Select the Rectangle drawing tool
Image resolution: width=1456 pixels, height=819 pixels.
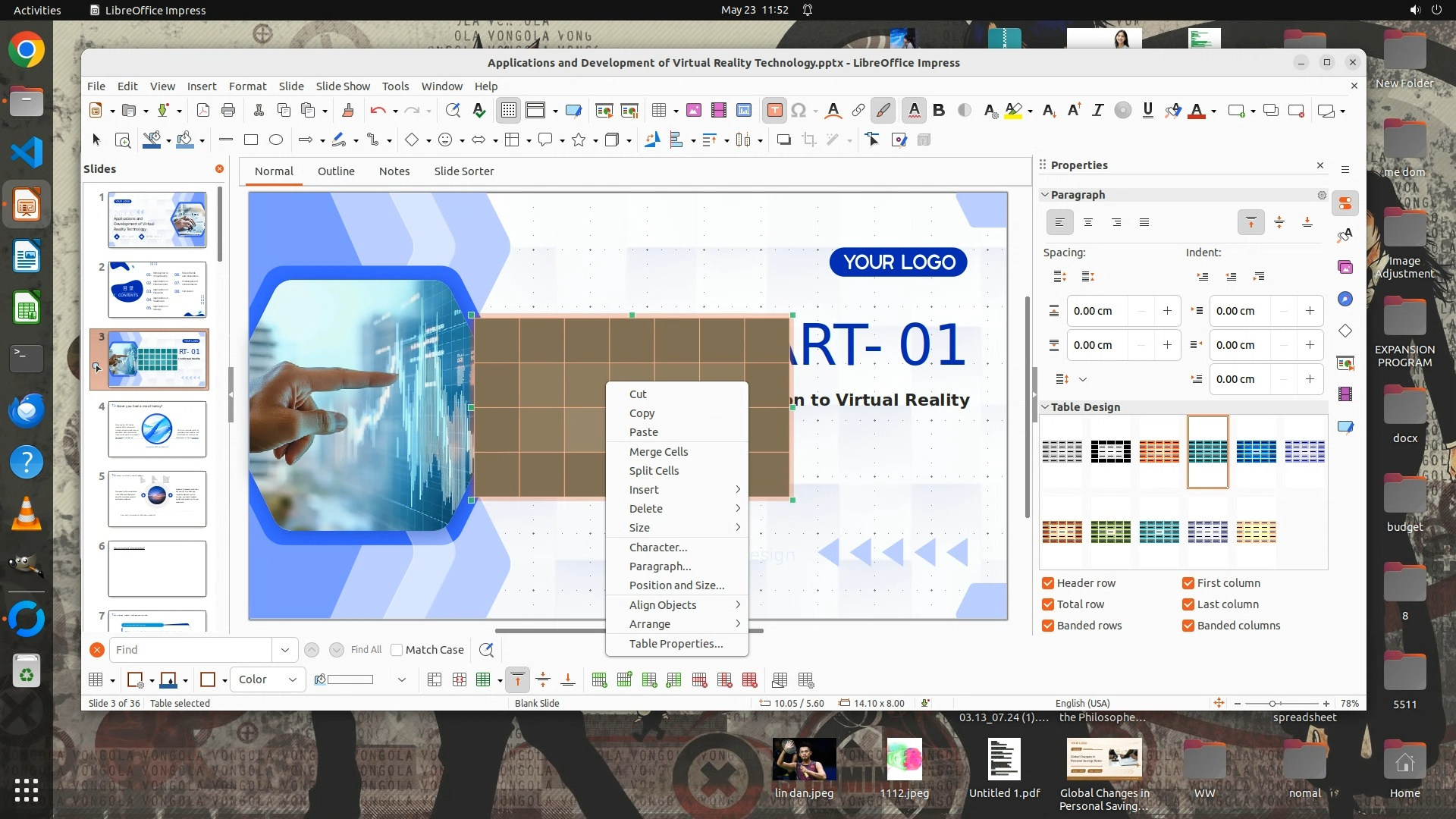251,140
